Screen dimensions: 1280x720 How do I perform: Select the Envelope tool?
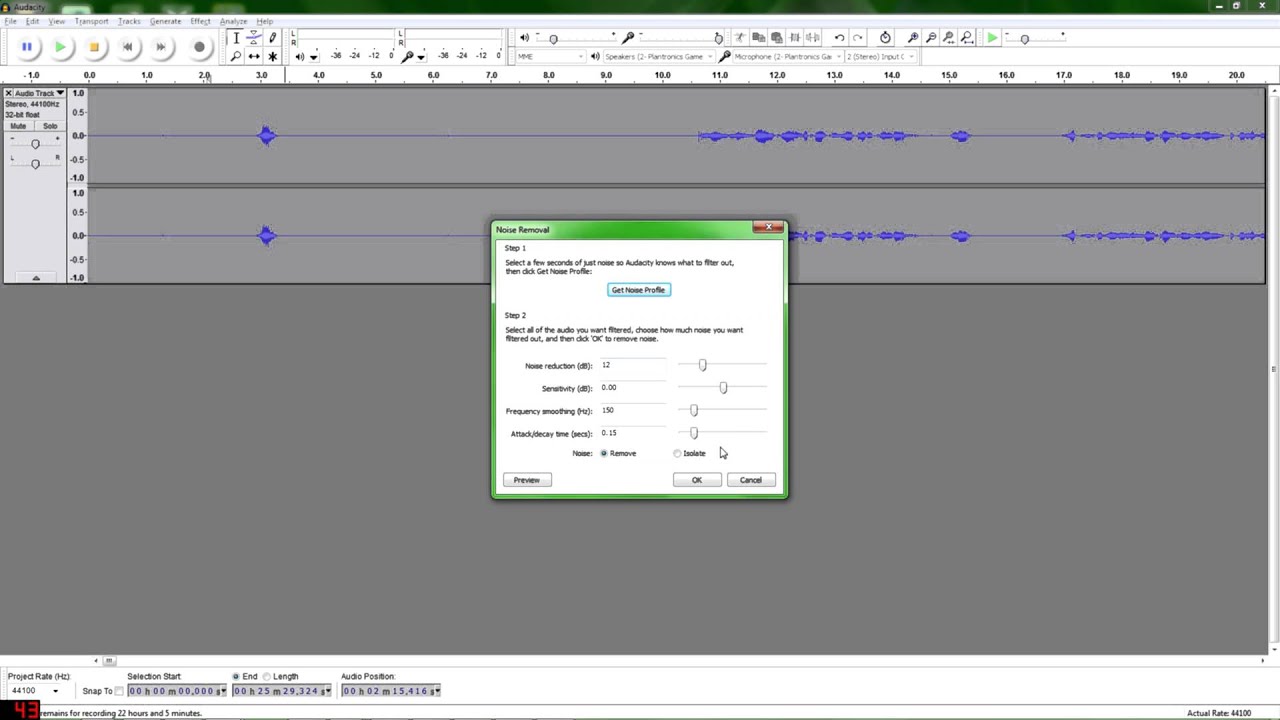[x=254, y=38]
